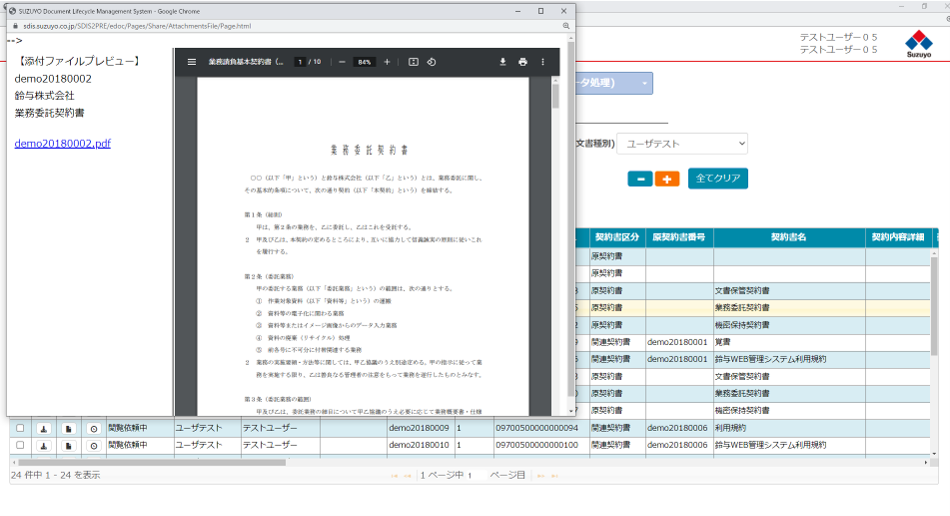
Task: Open the PDF viewer sidebar menu
Action: pos(192,62)
